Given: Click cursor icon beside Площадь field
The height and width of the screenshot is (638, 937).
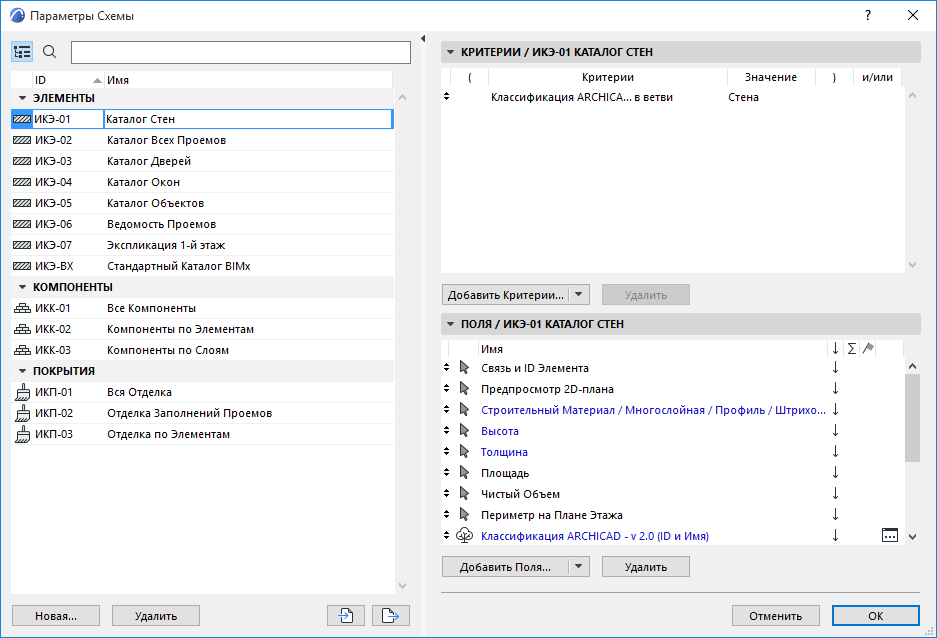Looking at the screenshot, I should pyautogui.click(x=464, y=472).
